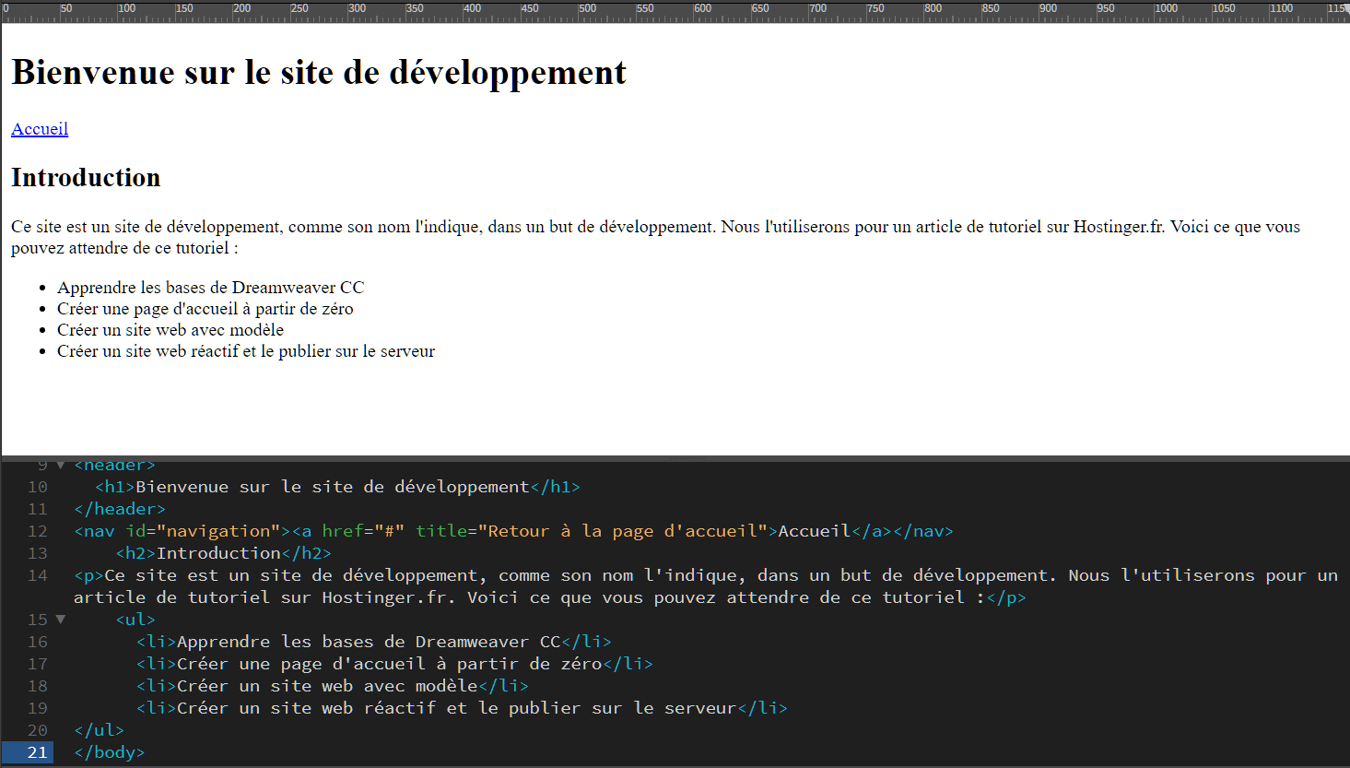
Task: Click line number 16 in the gutter
Action: click(x=37, y=641)
